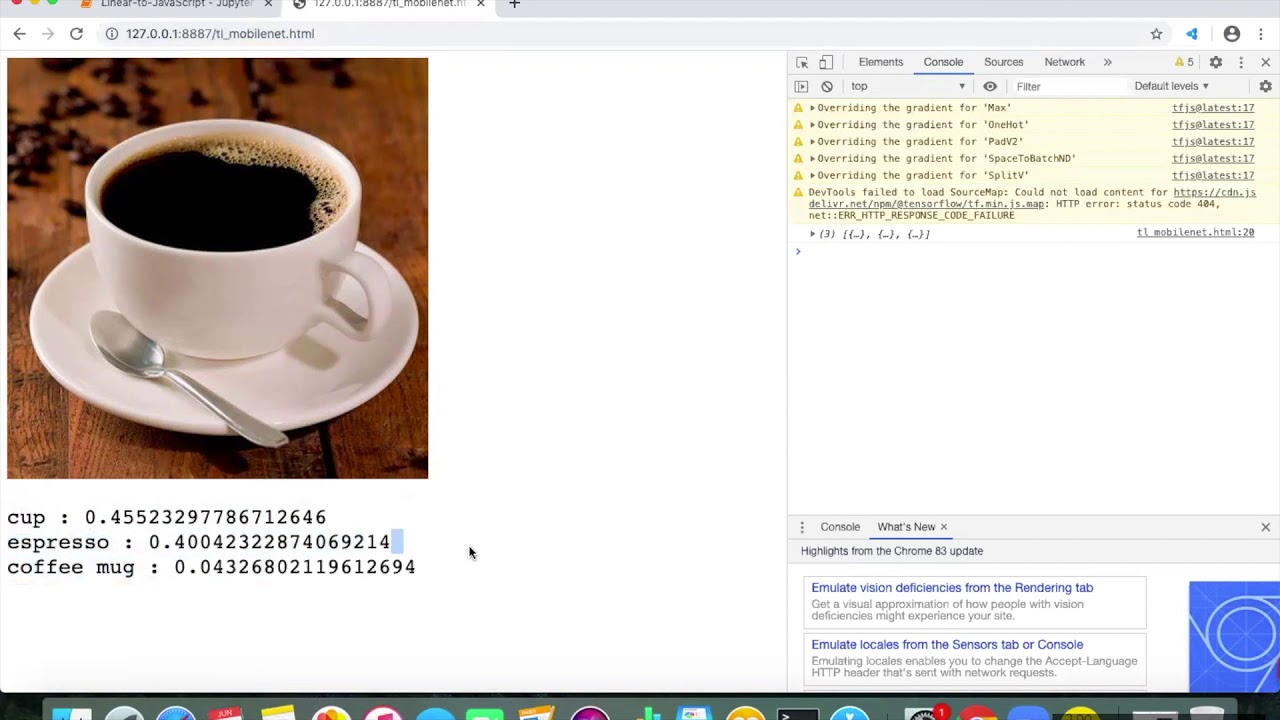The image size is (1280, 720).
Task: Open the Chrome three-dot menu
Action: (x=1262, y=34)
